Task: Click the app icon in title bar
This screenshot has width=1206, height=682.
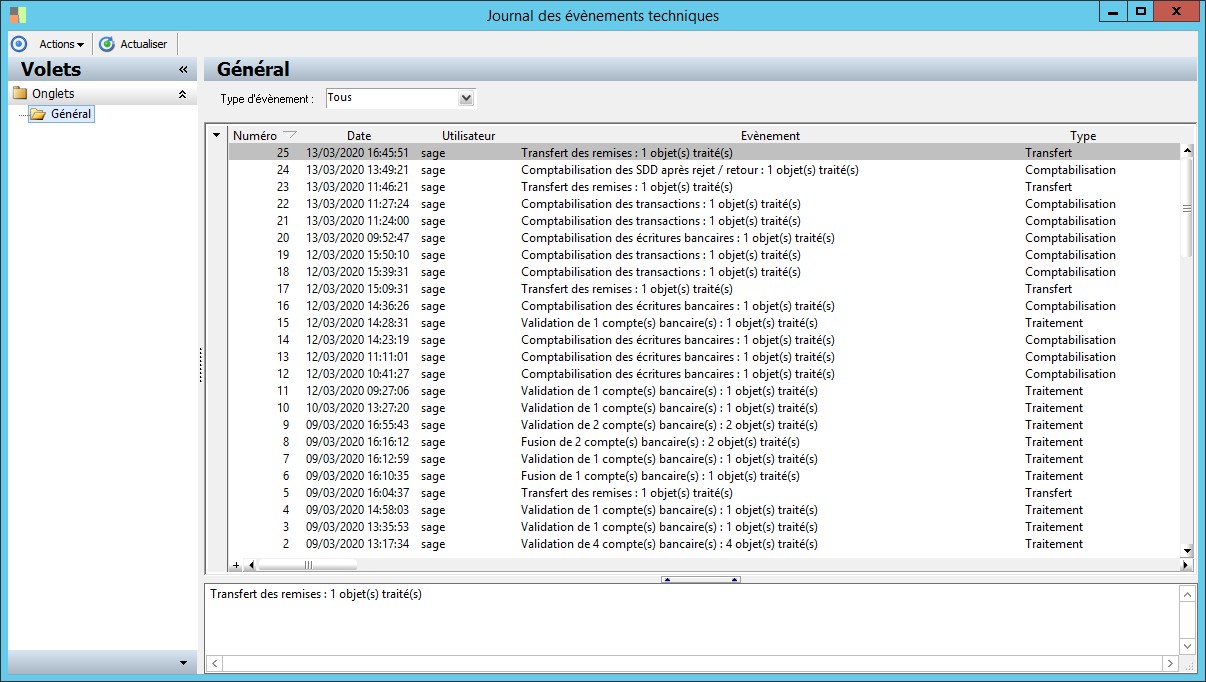Action: [18, 15]
